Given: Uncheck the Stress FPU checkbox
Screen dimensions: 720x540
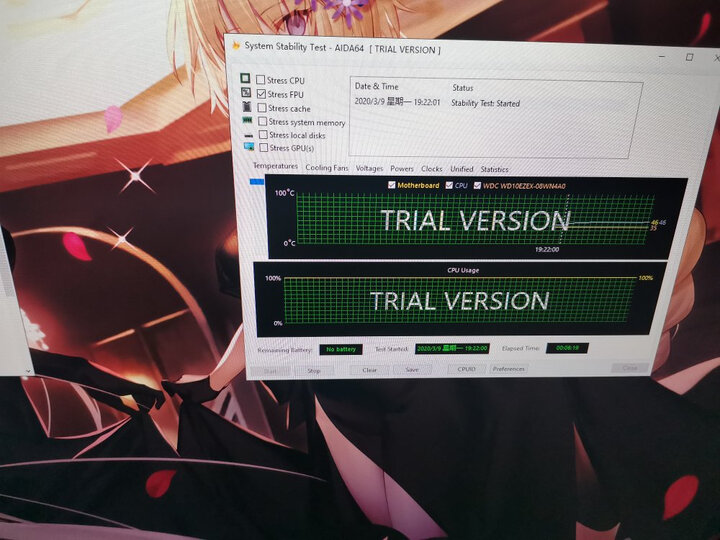Looking at the screenshot, I should click(x=261, y=94).
